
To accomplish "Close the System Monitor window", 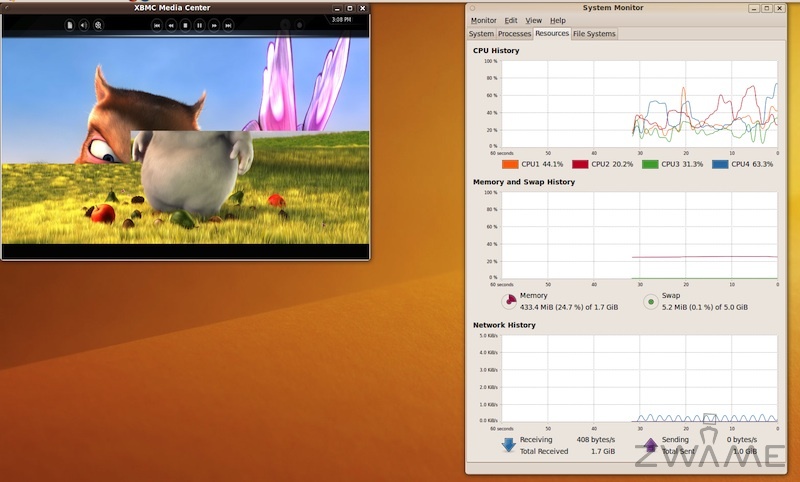I will 780,8.
